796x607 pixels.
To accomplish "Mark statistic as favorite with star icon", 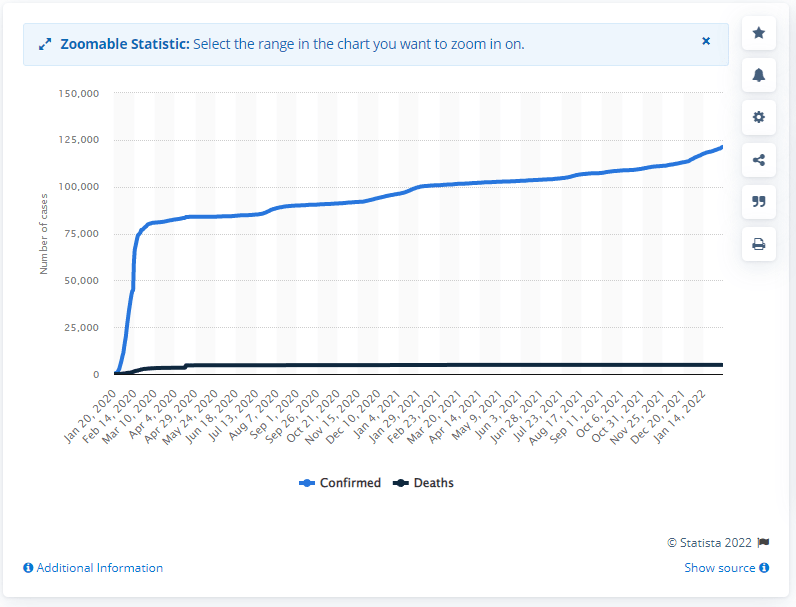I will (758, 33).
